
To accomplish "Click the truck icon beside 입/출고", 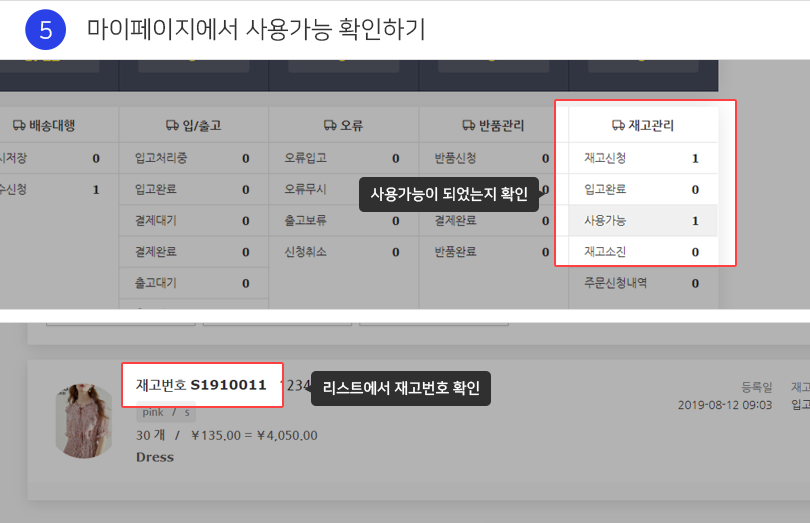I will 172,126.
